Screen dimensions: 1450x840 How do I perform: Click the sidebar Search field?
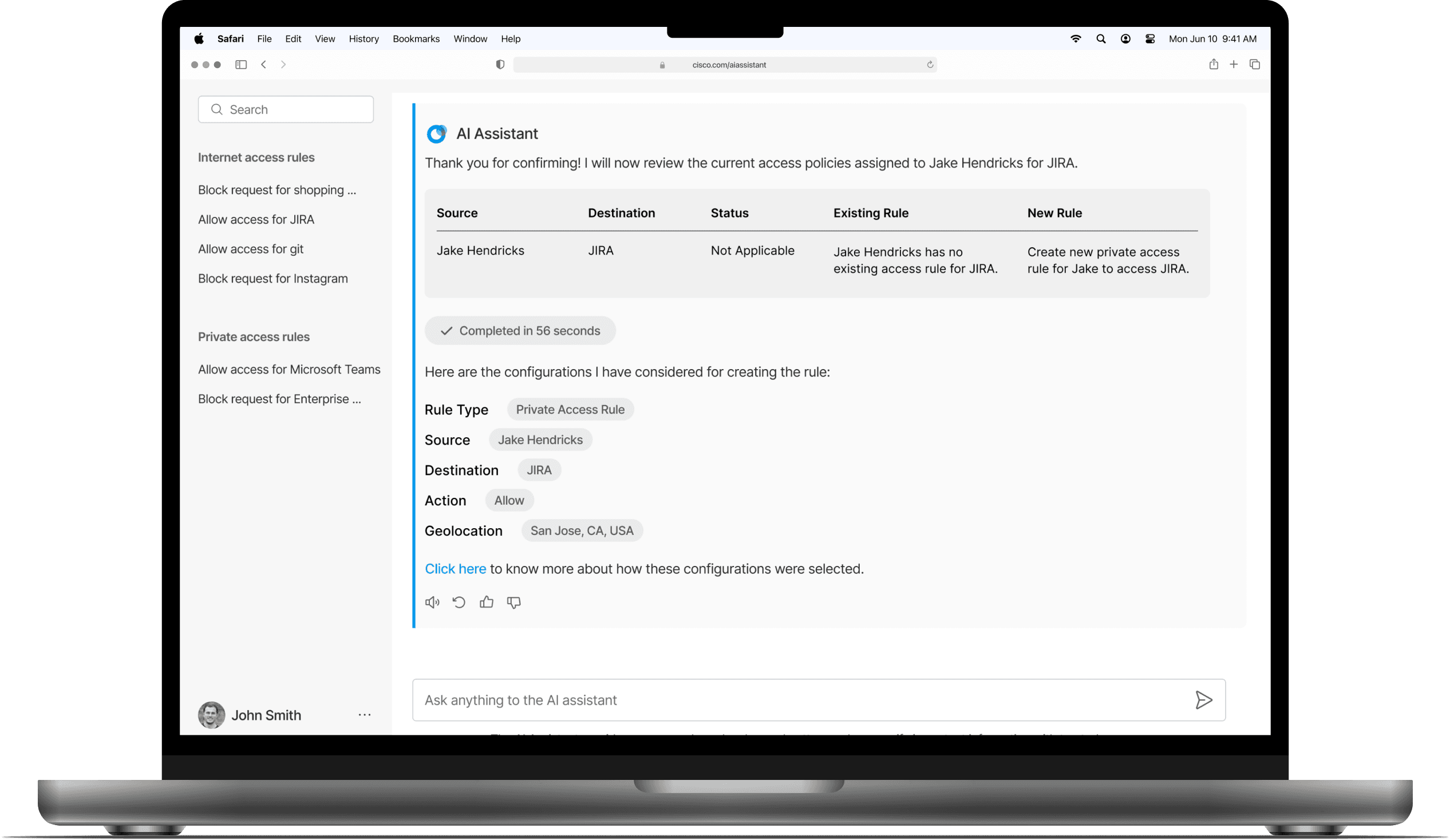pyautogui.click(x=286, y=109)
